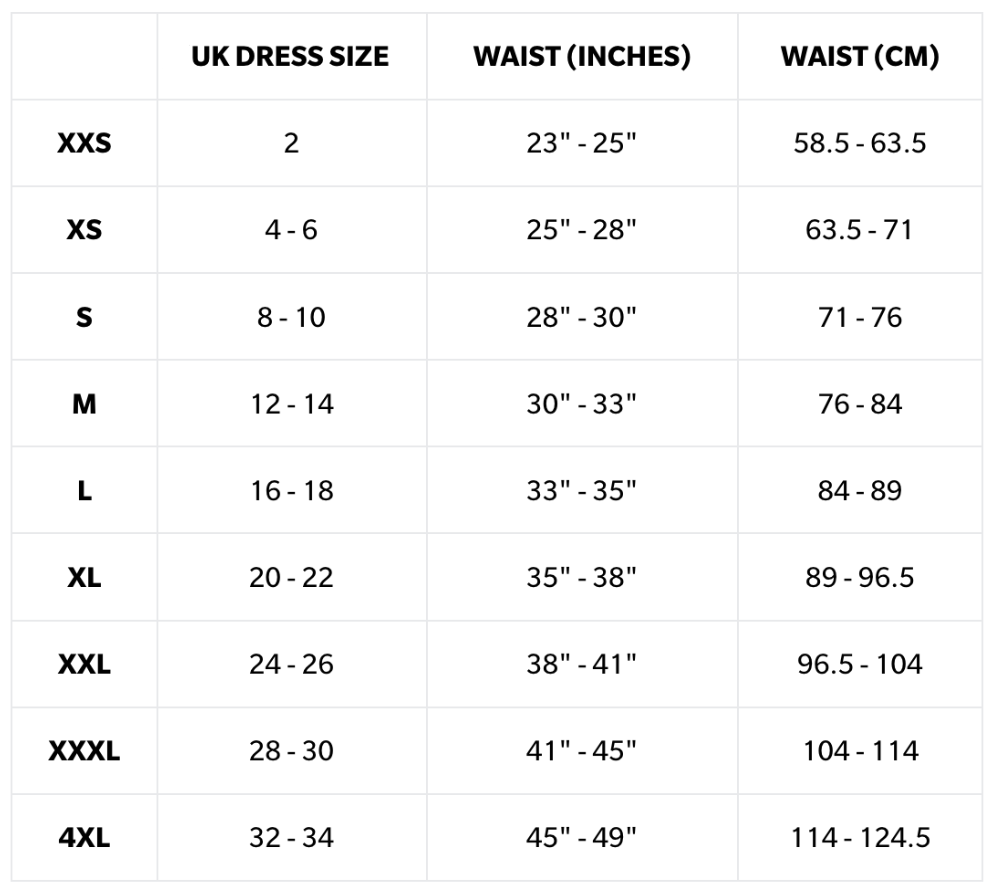The image size is (996, 892).
Task: Select the 58.5 - 63.5 waist cm cell
Action: (860, 143)
